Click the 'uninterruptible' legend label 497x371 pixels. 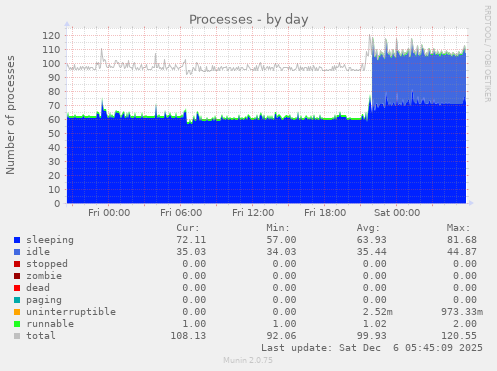coord(71,312)
